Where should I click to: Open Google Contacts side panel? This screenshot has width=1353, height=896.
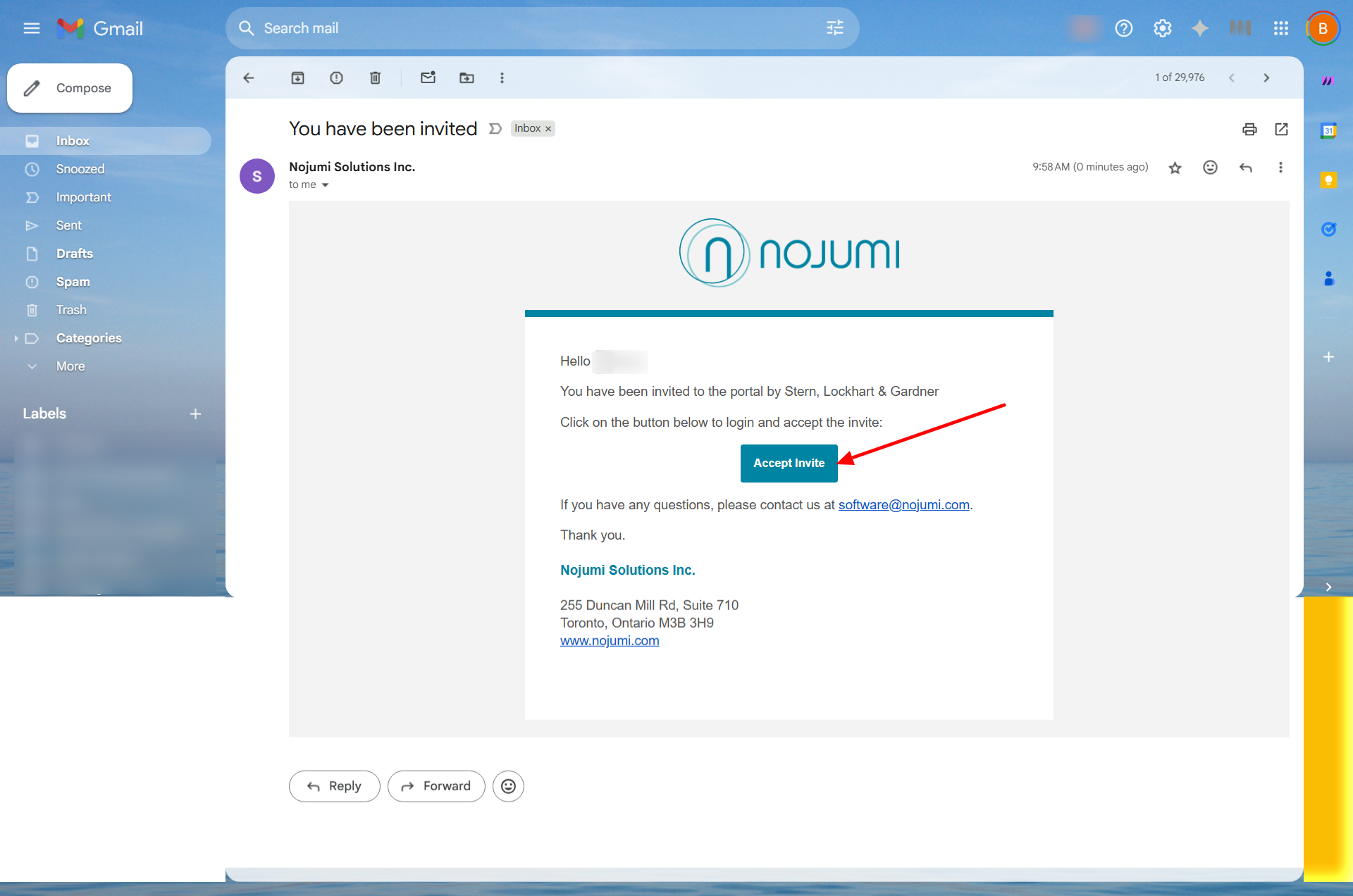(x=1328, y=279)
